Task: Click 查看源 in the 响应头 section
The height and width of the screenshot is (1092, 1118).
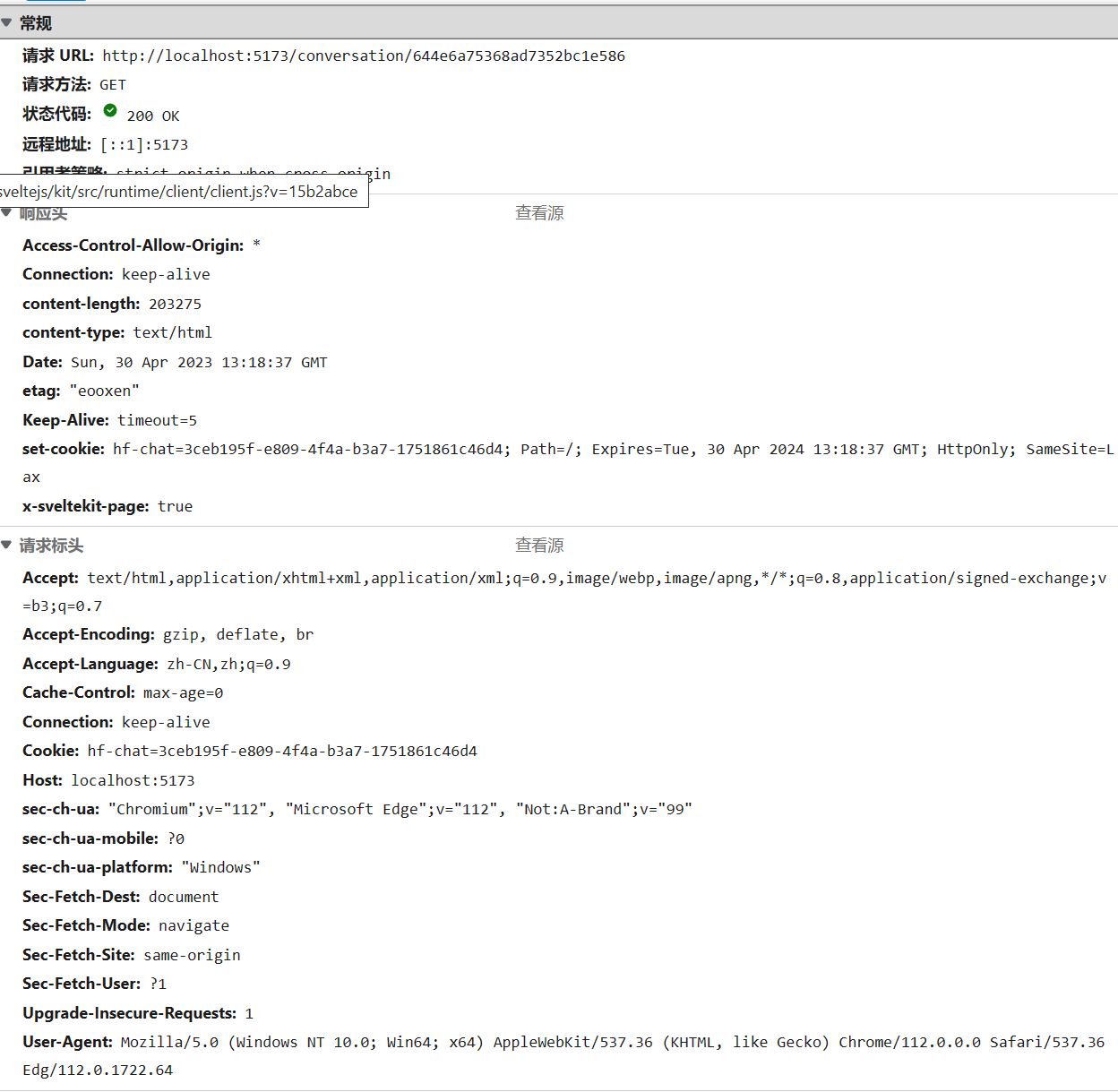Action: coord(539,213)
